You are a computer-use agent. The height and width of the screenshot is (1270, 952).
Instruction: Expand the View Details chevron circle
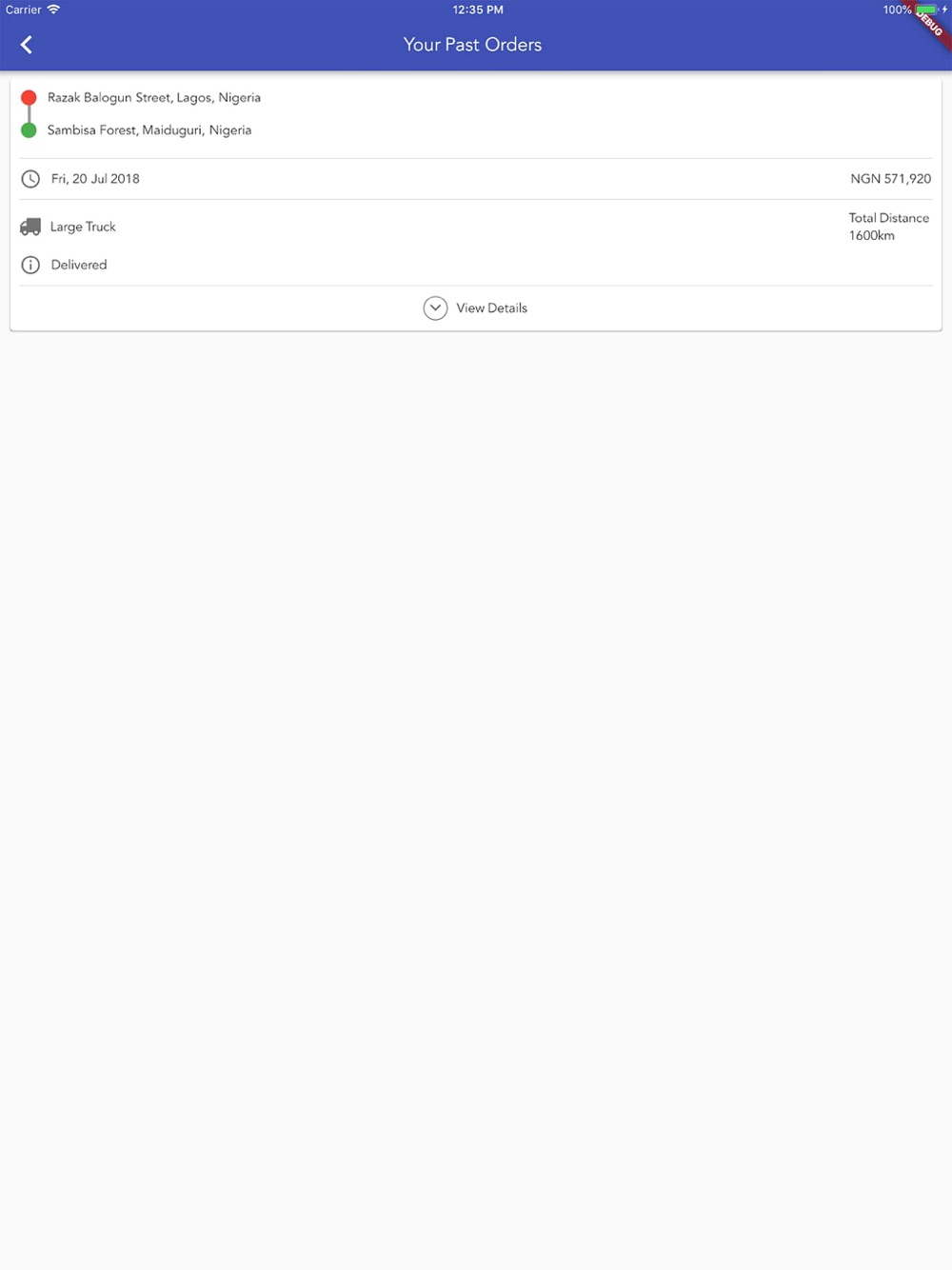point(435,308)
